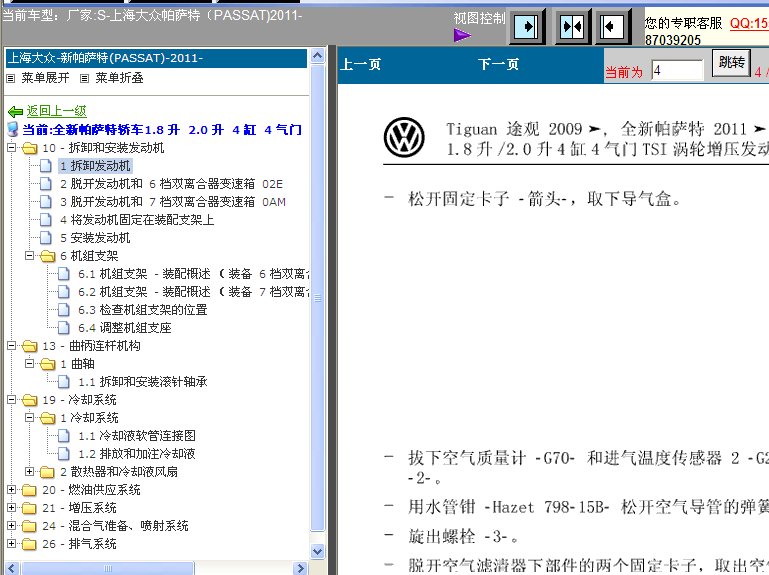769x575 pixels.
Task: Click the tree scroll up arrow
Action: 318,56
